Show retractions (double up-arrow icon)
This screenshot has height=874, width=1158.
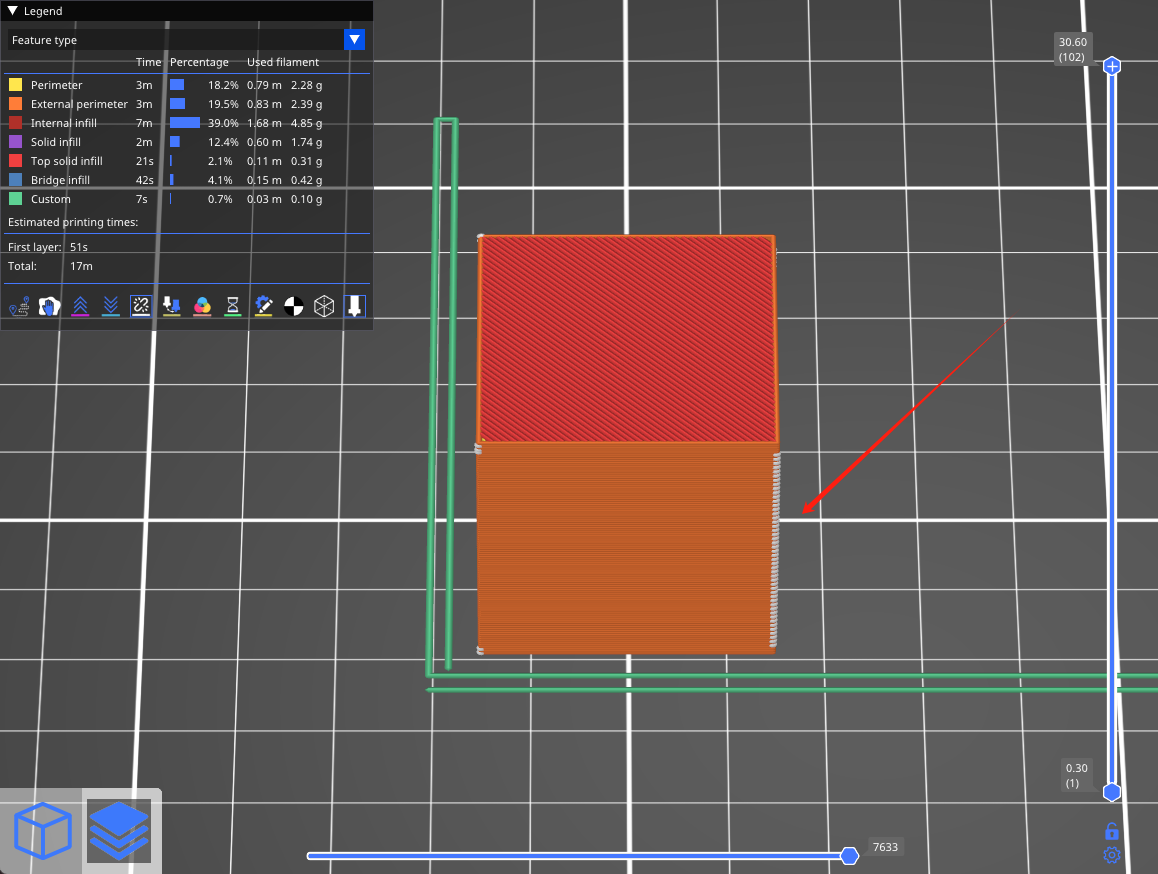(x=80, y=306)
